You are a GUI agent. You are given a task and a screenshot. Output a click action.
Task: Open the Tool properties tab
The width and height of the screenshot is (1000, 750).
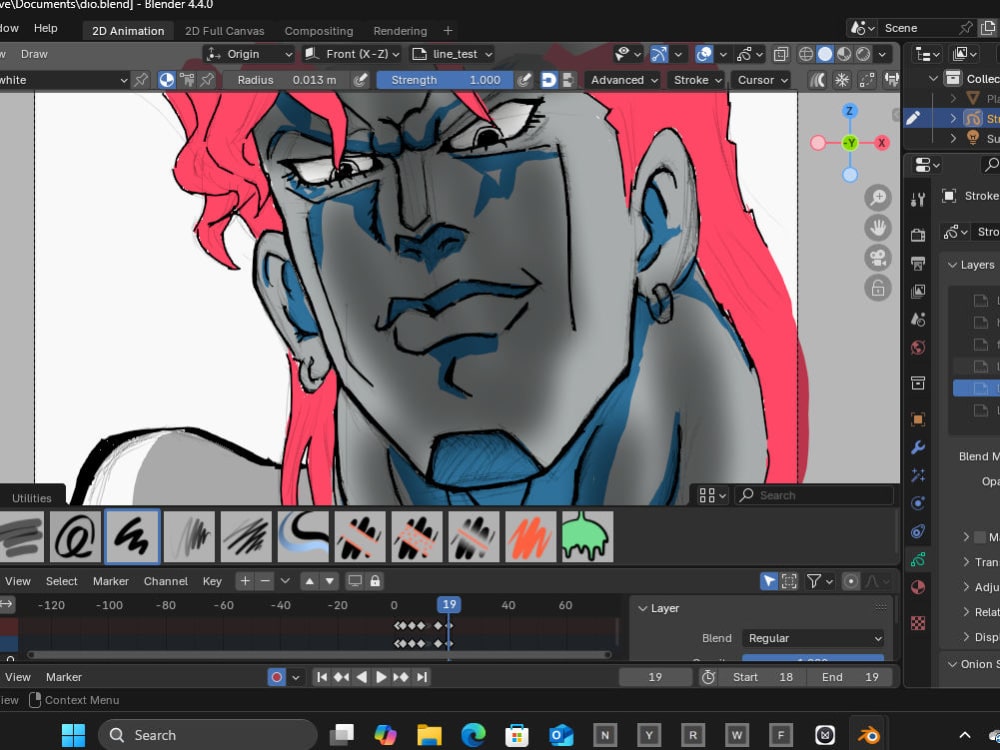[918, 200]
